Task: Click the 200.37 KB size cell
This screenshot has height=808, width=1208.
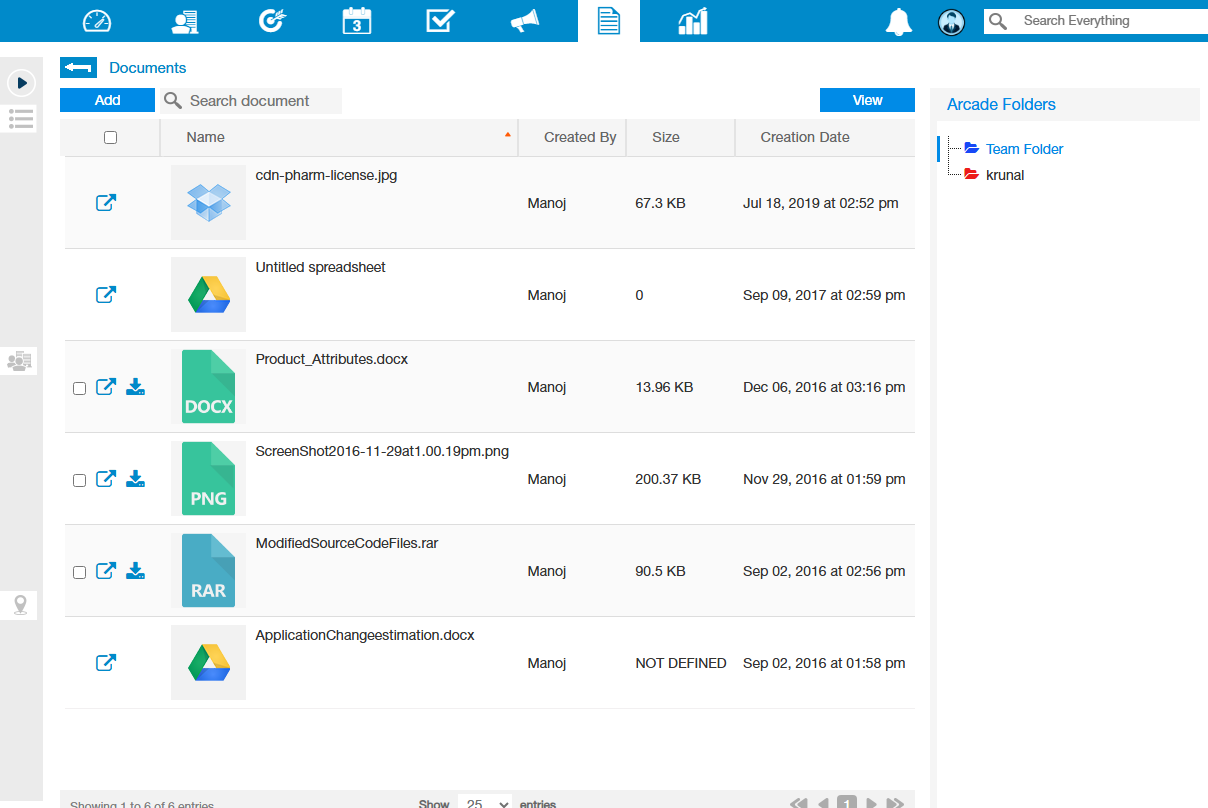Action: (668, 479)
